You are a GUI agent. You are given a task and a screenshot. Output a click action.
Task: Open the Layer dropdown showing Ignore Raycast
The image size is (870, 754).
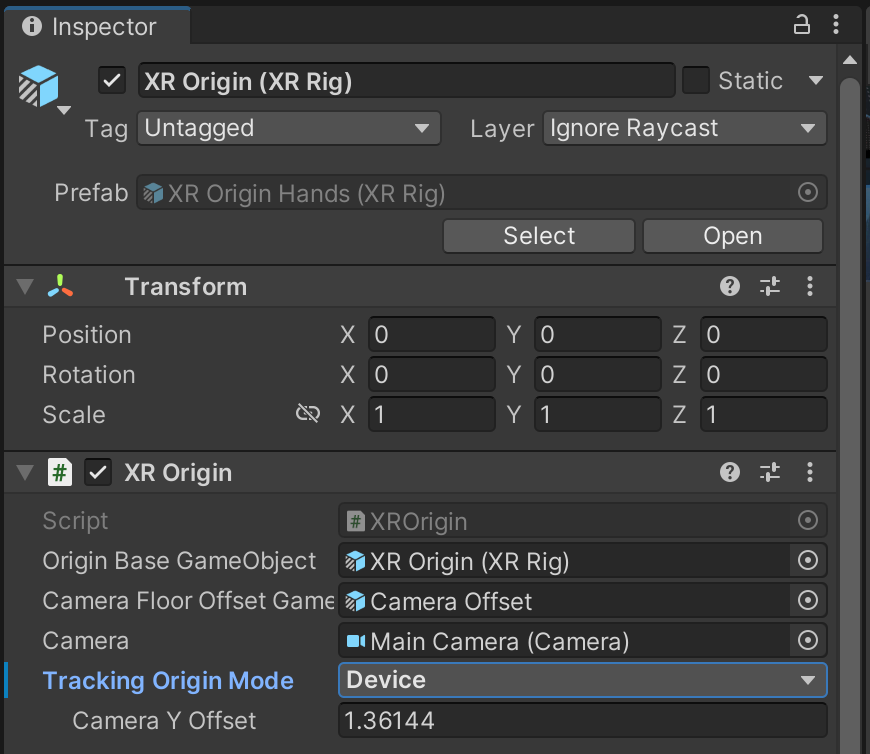point(684,128)
